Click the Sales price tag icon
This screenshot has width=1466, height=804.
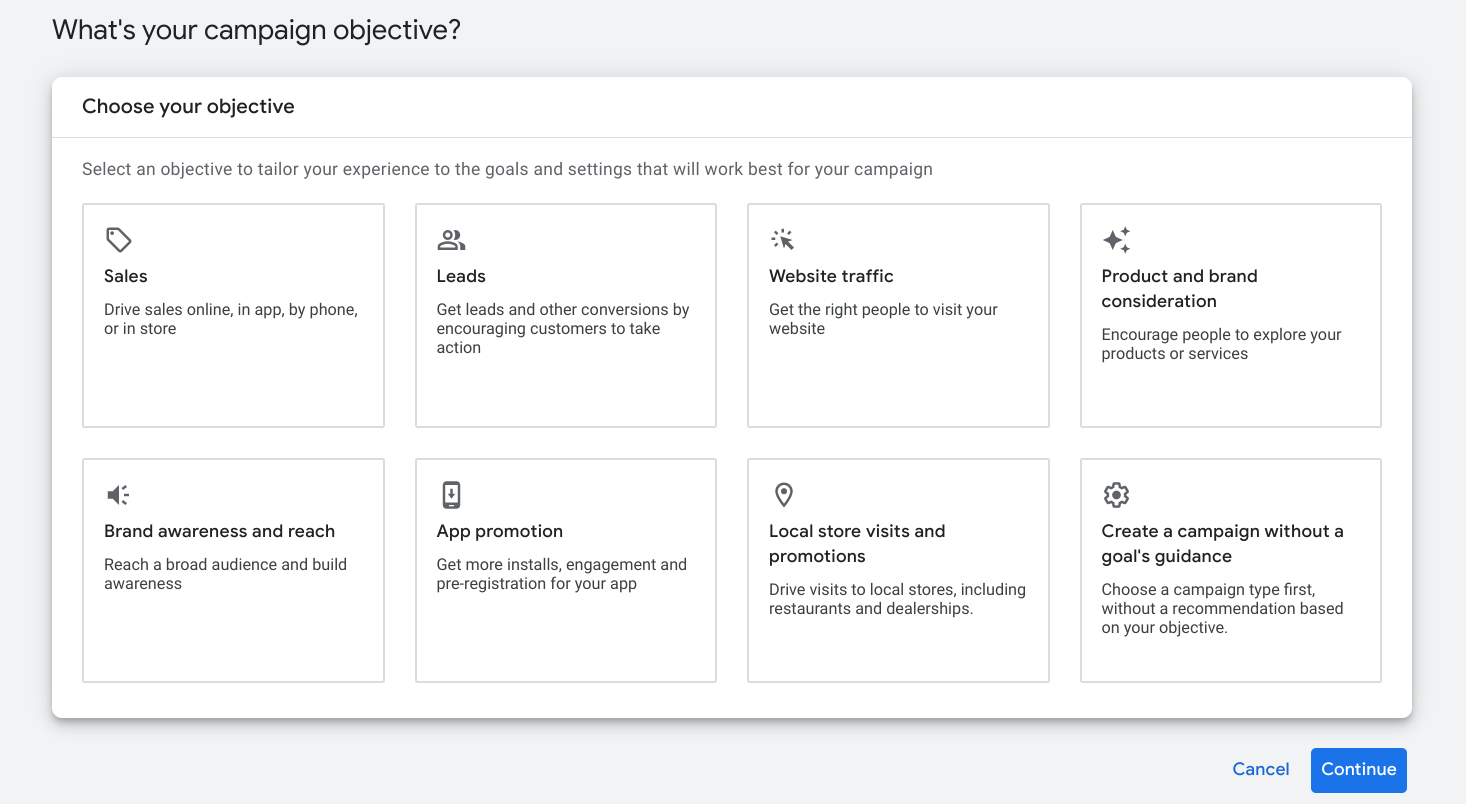point(118,240)
